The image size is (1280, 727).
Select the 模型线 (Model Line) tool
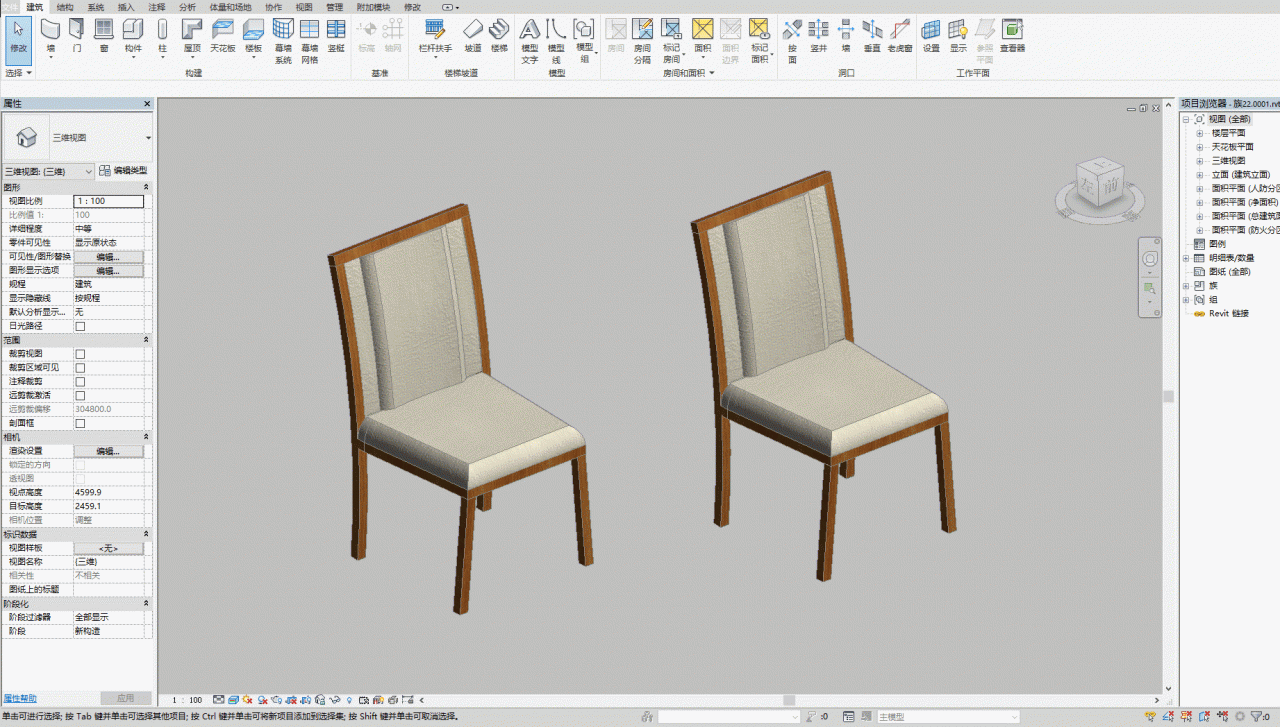556,41
